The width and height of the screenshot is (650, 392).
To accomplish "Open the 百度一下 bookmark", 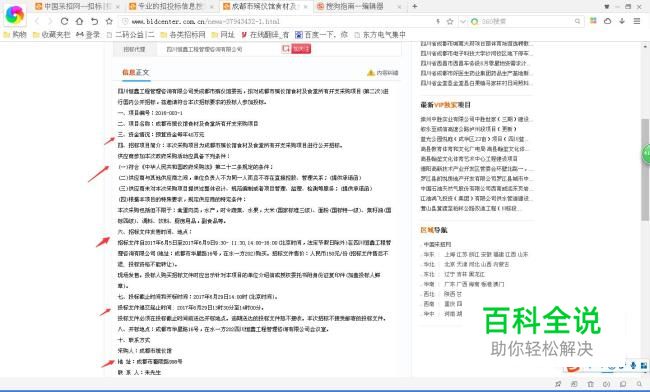I will pos(321,35).
